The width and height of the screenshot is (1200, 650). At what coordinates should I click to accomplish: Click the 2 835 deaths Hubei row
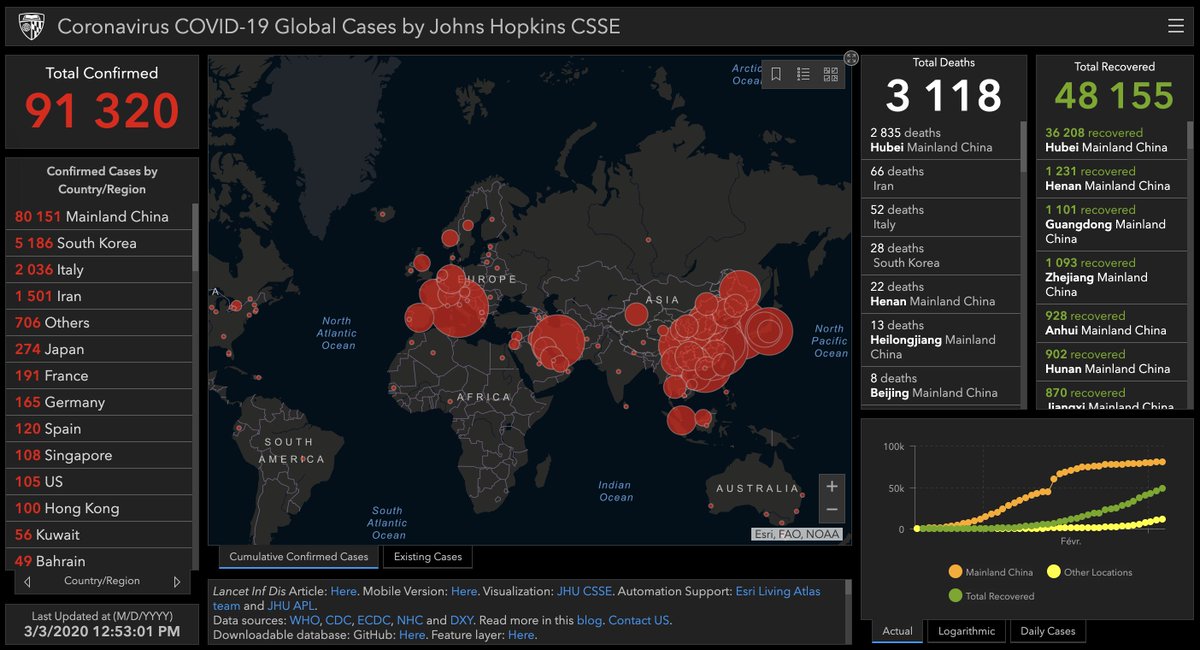pos(941,140)
